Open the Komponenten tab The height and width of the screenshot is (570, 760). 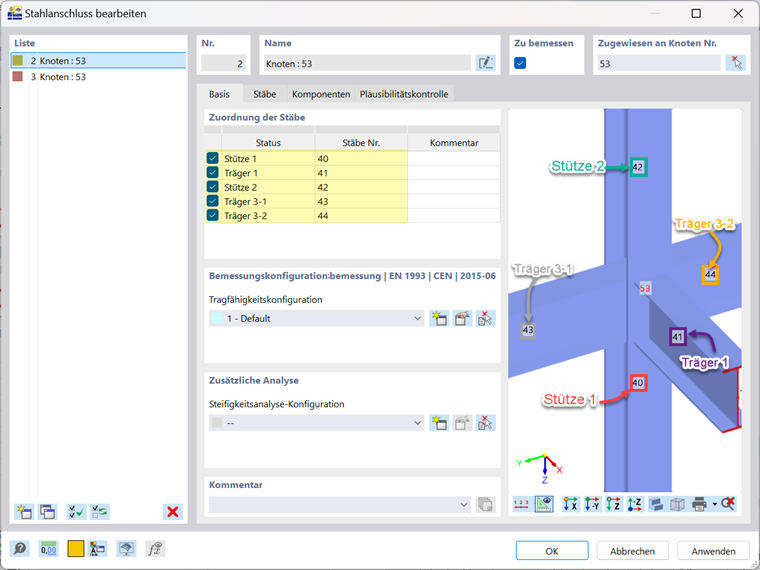coord(321,94)
